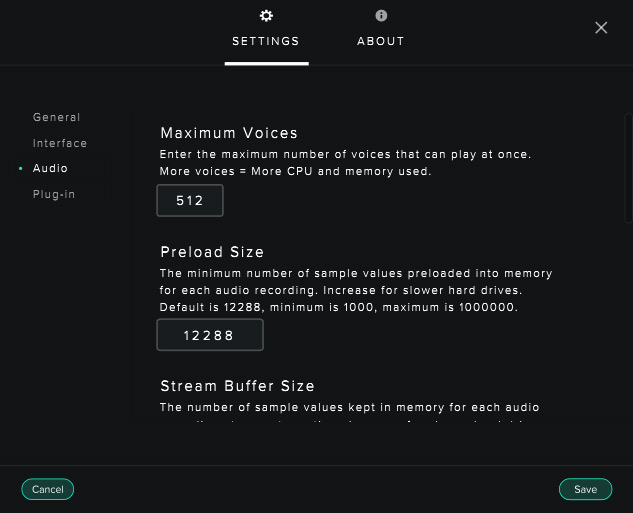The height and width of the screenshot is (513, 633).
Task: Click the Maximum Voices input field
Action: (x=190, y=201)
